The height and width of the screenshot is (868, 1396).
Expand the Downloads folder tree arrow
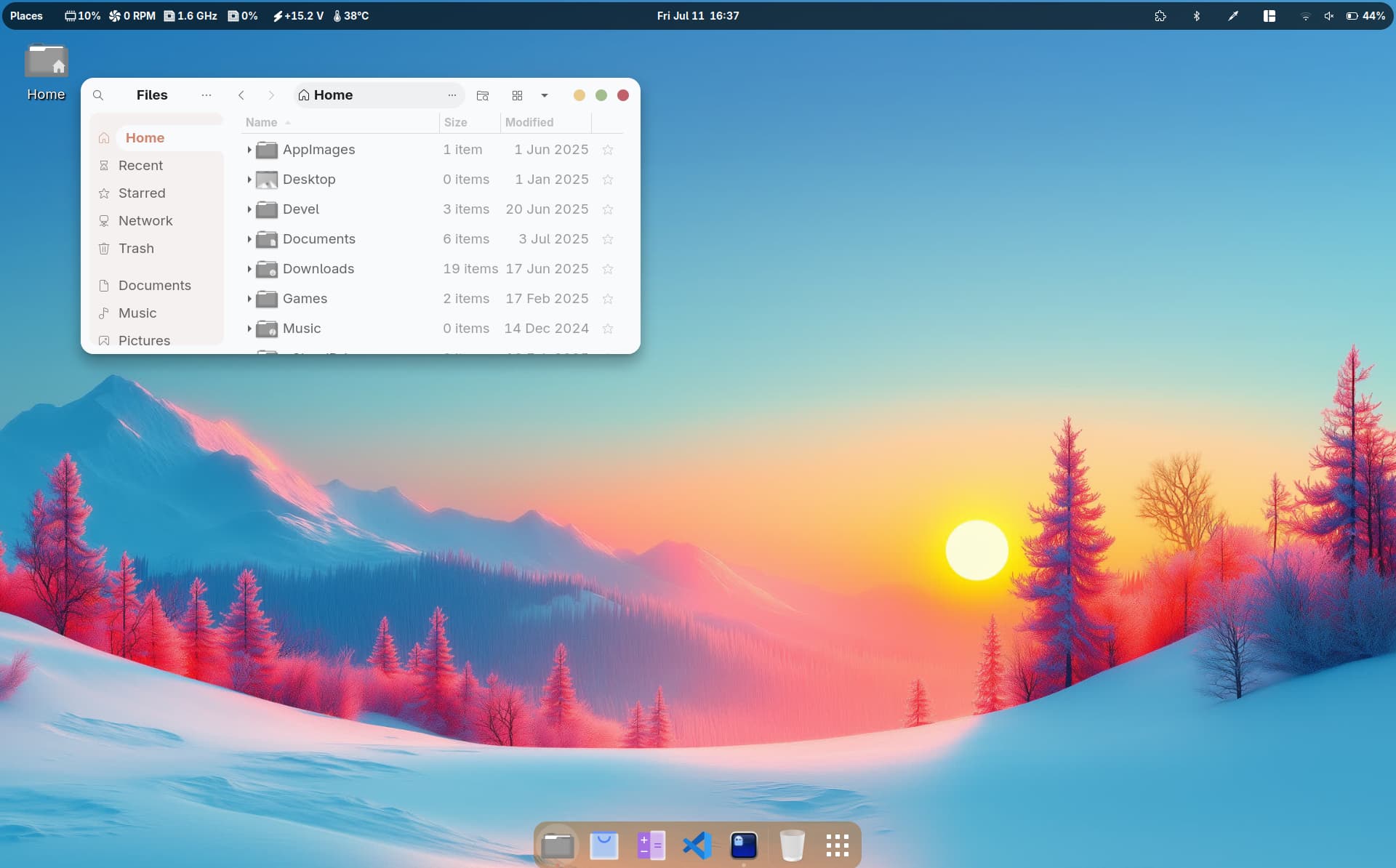(249, 269)
